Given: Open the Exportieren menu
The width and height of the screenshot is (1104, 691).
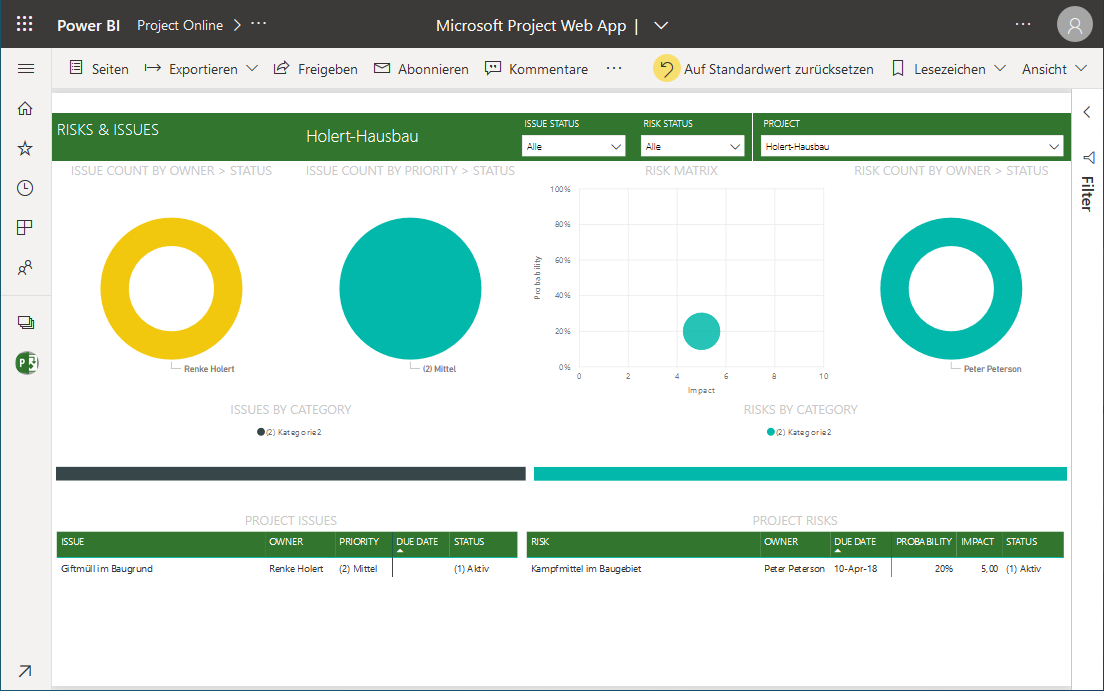Looking at the screenshot, I should pyautogui.click(x=201, y=68).
